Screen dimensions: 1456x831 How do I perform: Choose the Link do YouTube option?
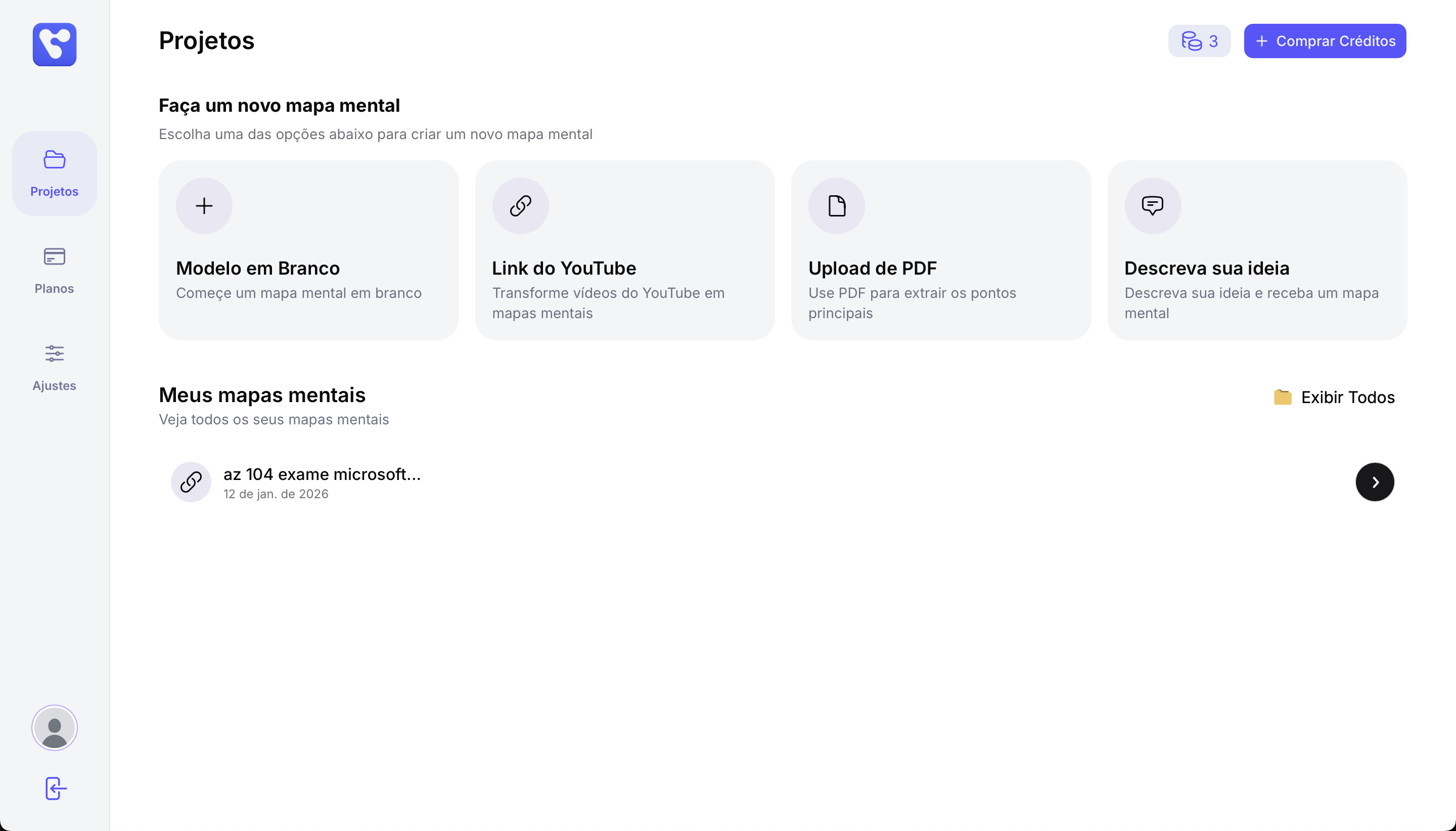[624, 268]
